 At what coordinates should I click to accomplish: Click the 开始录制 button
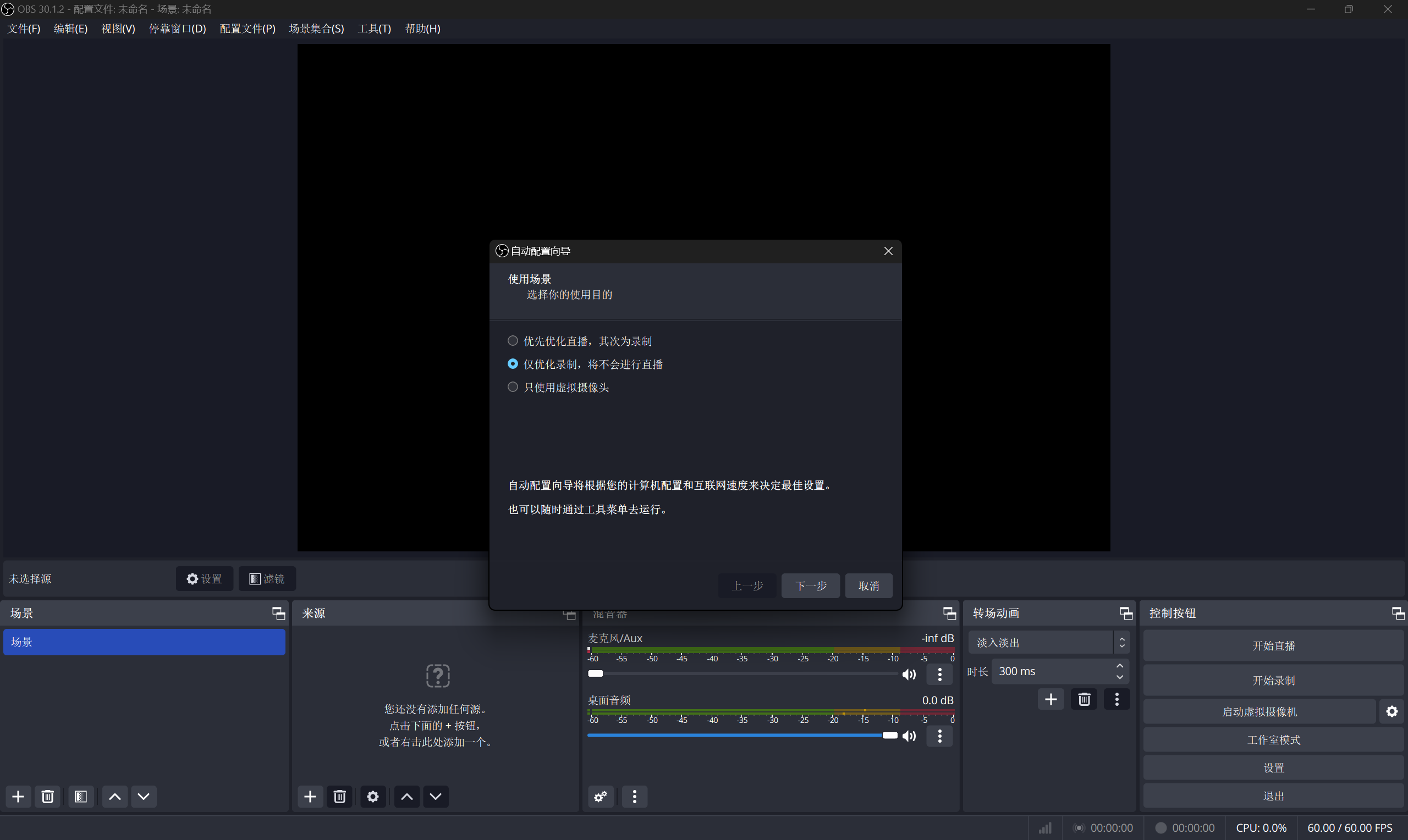point(1273,680)
